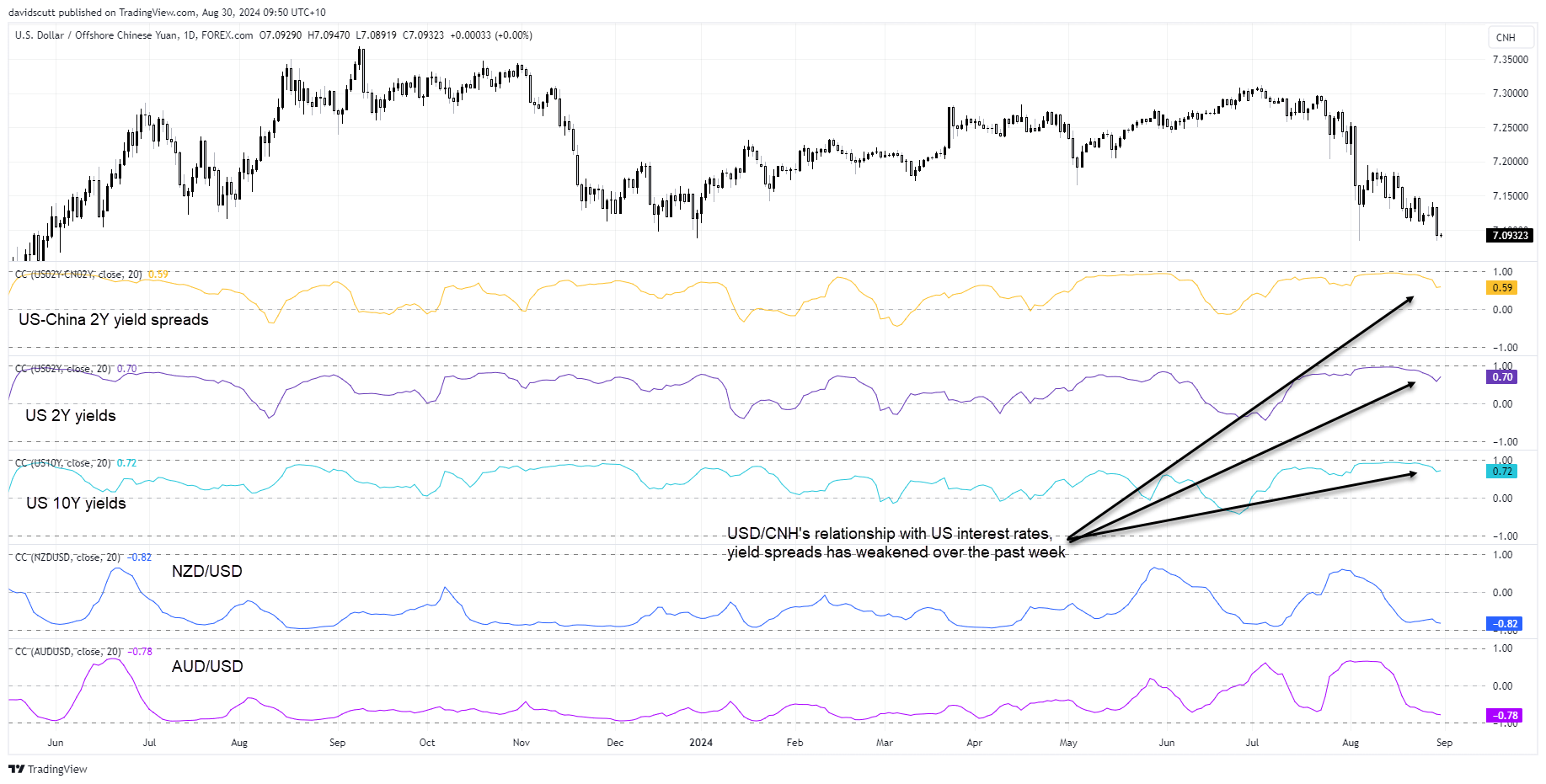Image resolution: width=1546 pixels, height=784 pixels.
Task: Select the CC (US10Y, close, 20) indicator legend
Action: [63, 463]
